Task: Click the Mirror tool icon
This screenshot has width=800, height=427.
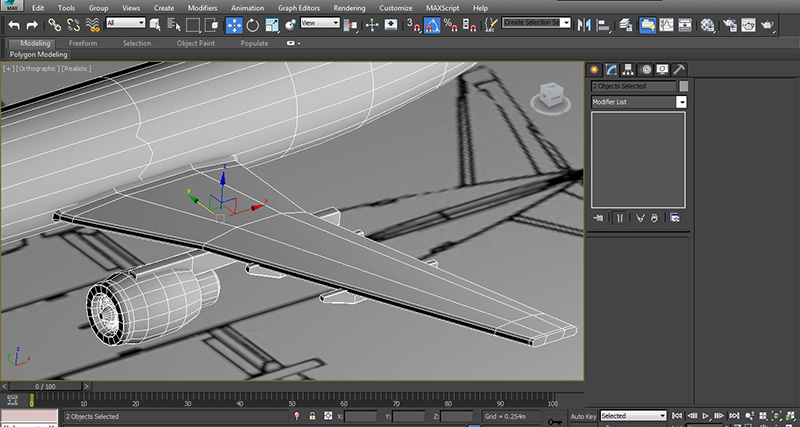Action: pyautogui.click(x=584, y=24)
